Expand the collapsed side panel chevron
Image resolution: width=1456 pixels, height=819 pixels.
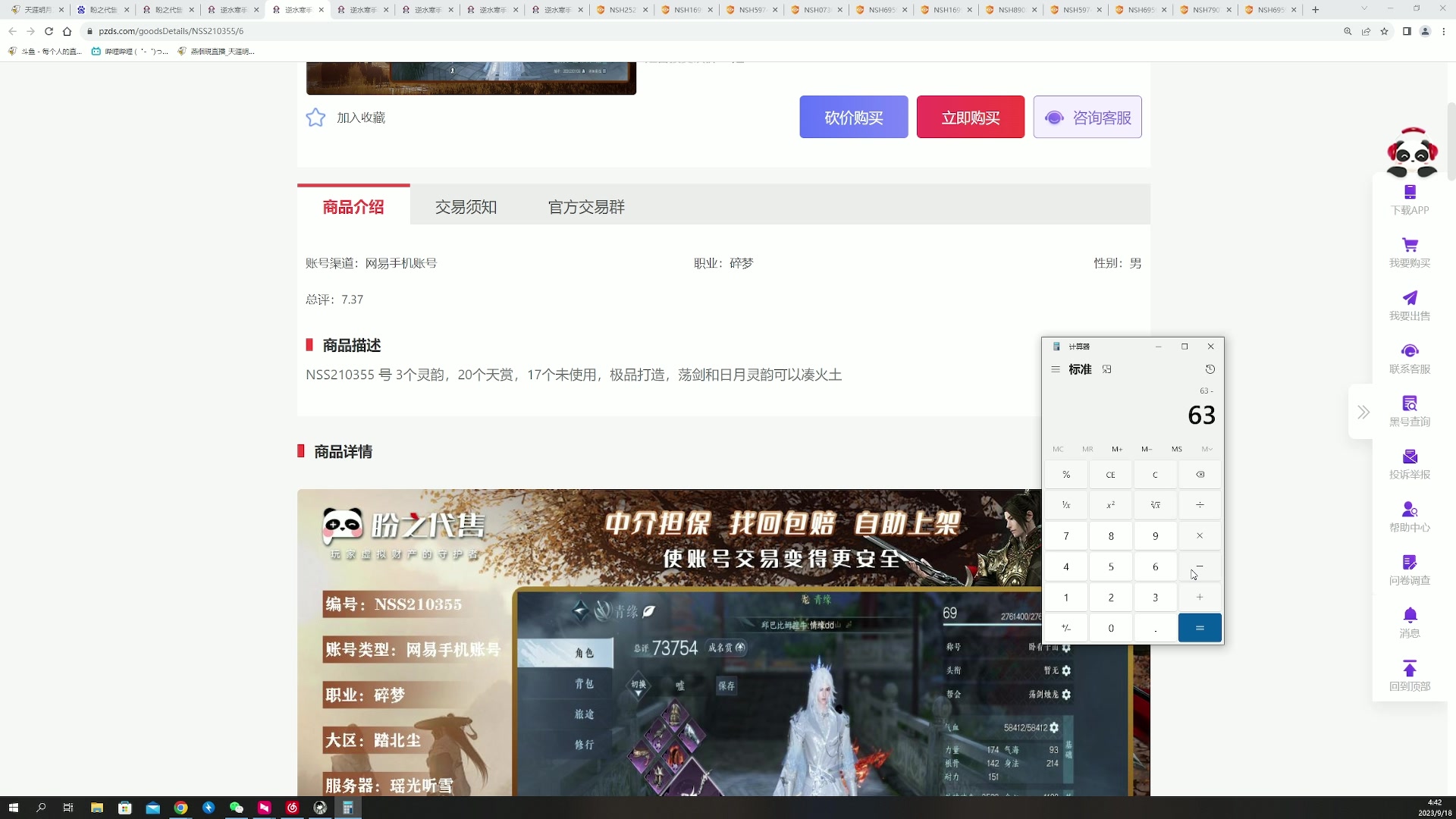click(1363, 412)
